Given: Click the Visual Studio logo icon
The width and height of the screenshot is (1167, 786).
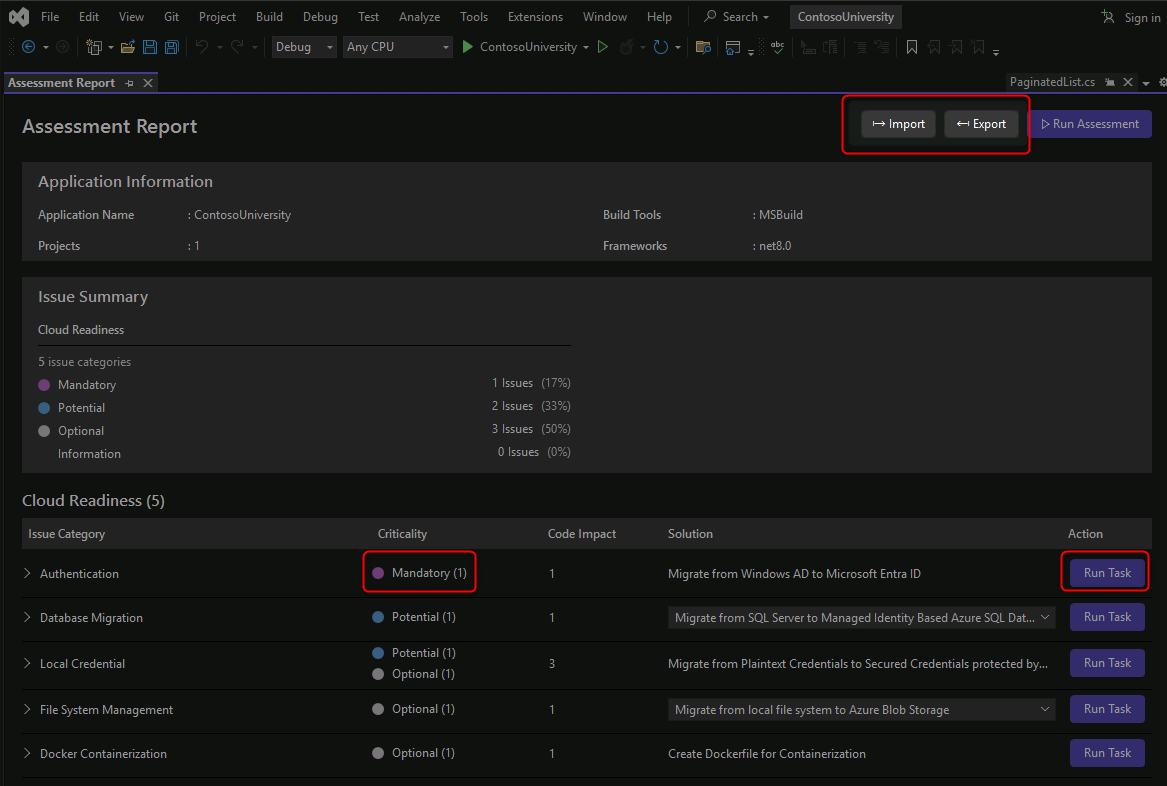Looking at the screenshot, I should click(x=19, y=16).
